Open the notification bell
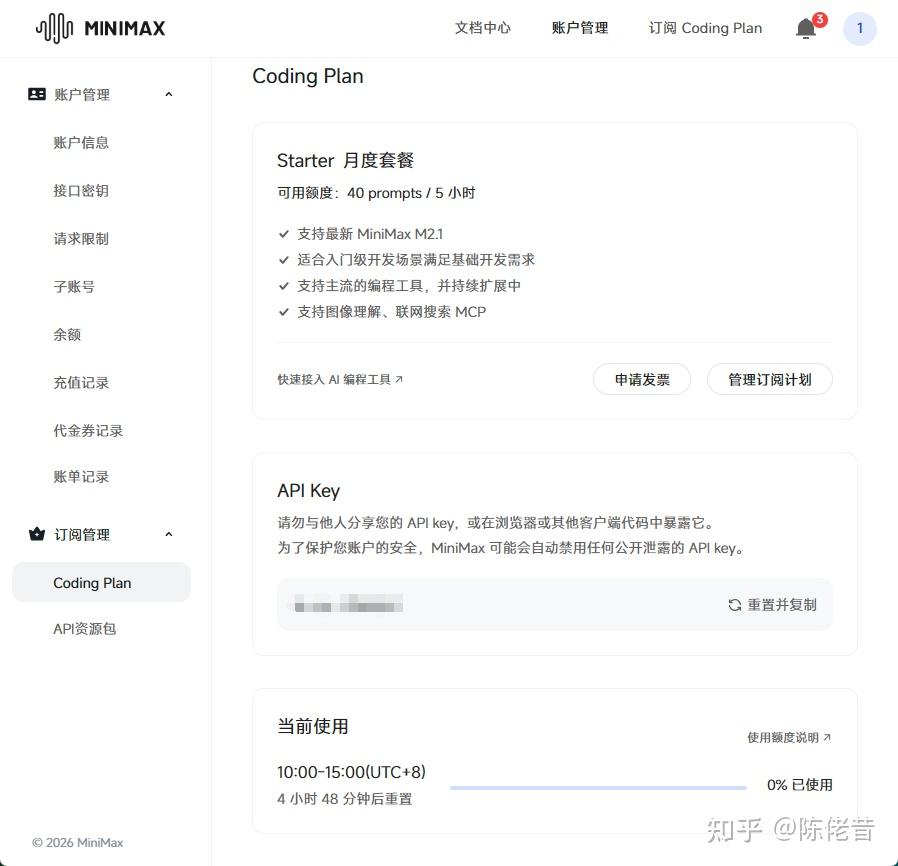 coord(806,29)
